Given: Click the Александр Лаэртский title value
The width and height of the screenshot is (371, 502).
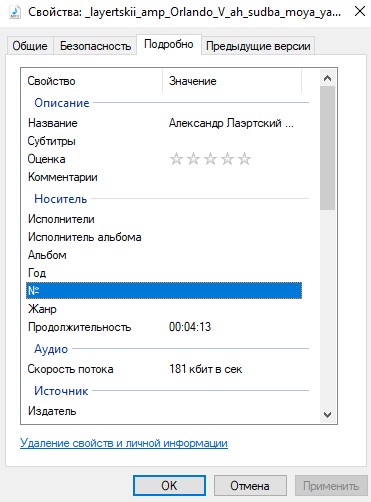Looking at the screenshot, I should (231, 123).
